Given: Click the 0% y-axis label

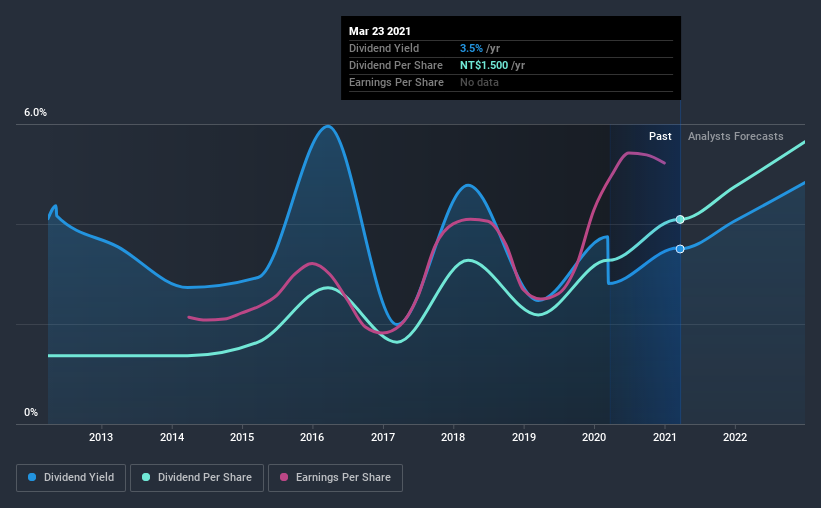Looking at the screenshot, I should (31, 413).
